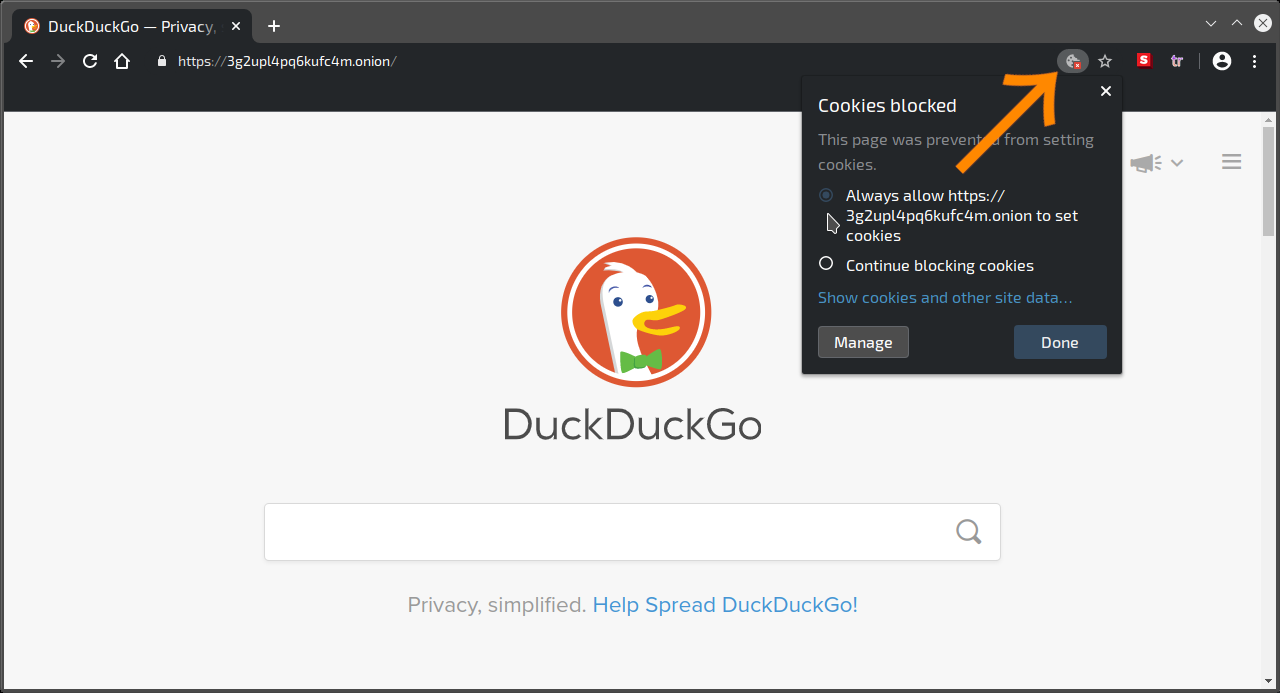The height and width of the screenshot is (693, 1280).
Task: Click the DuckDuckGo duck logo
Action: [x=636, y=313]
